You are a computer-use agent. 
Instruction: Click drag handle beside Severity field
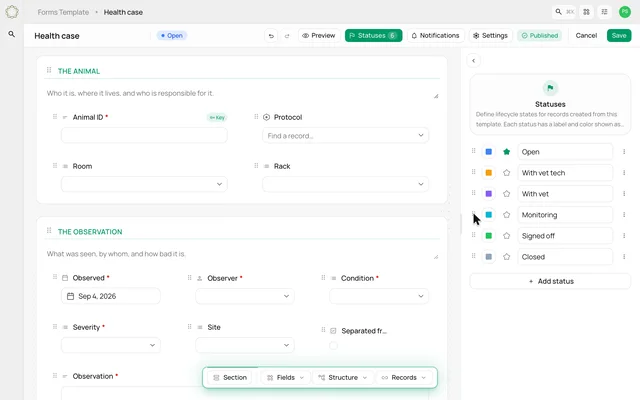pyautogui.click(x=55, y=327)
